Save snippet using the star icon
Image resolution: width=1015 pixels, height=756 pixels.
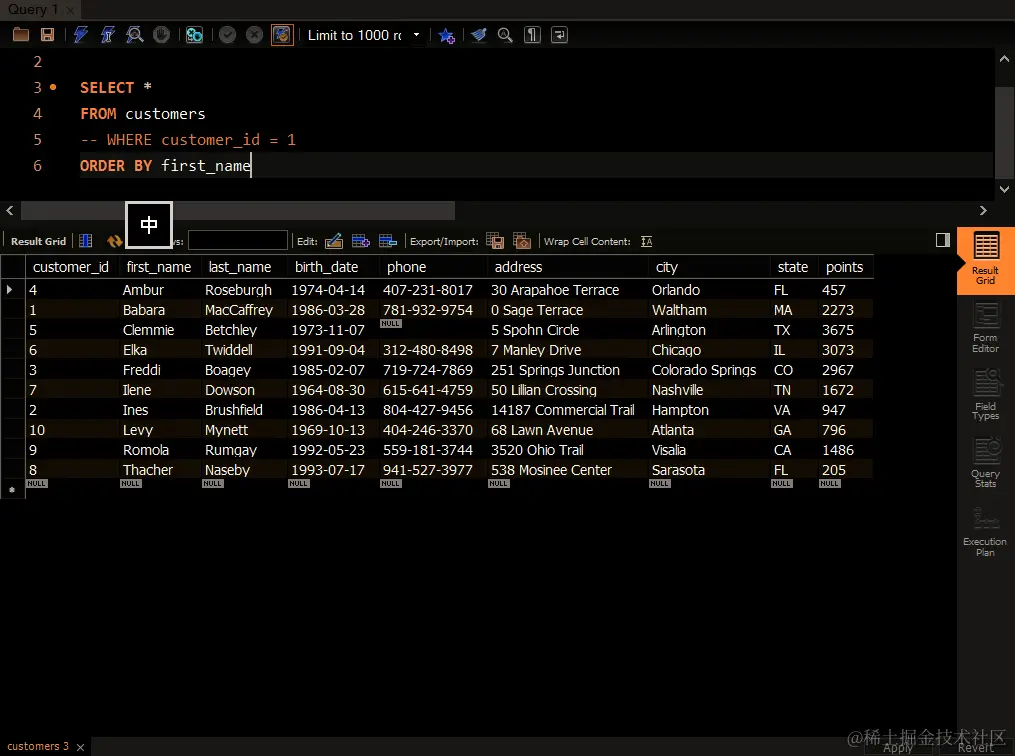pyautogui.click(x=446, y=35)
